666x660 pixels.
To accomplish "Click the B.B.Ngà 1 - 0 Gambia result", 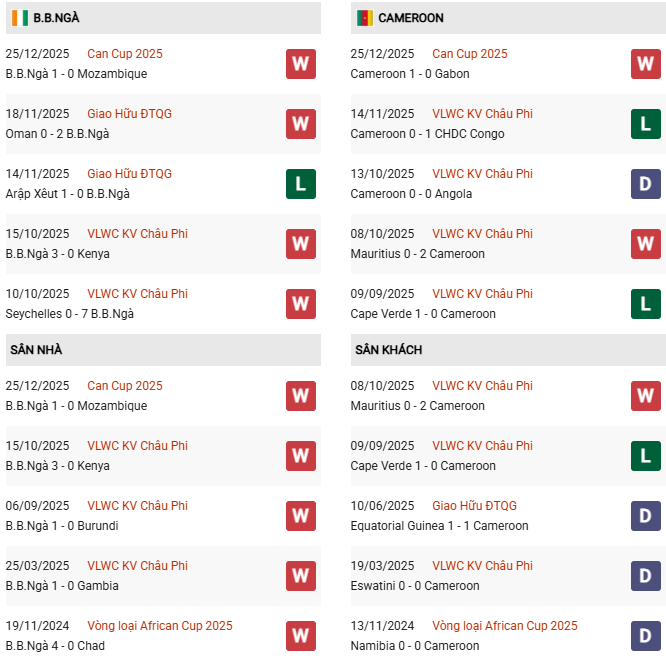I will [62, 586].
